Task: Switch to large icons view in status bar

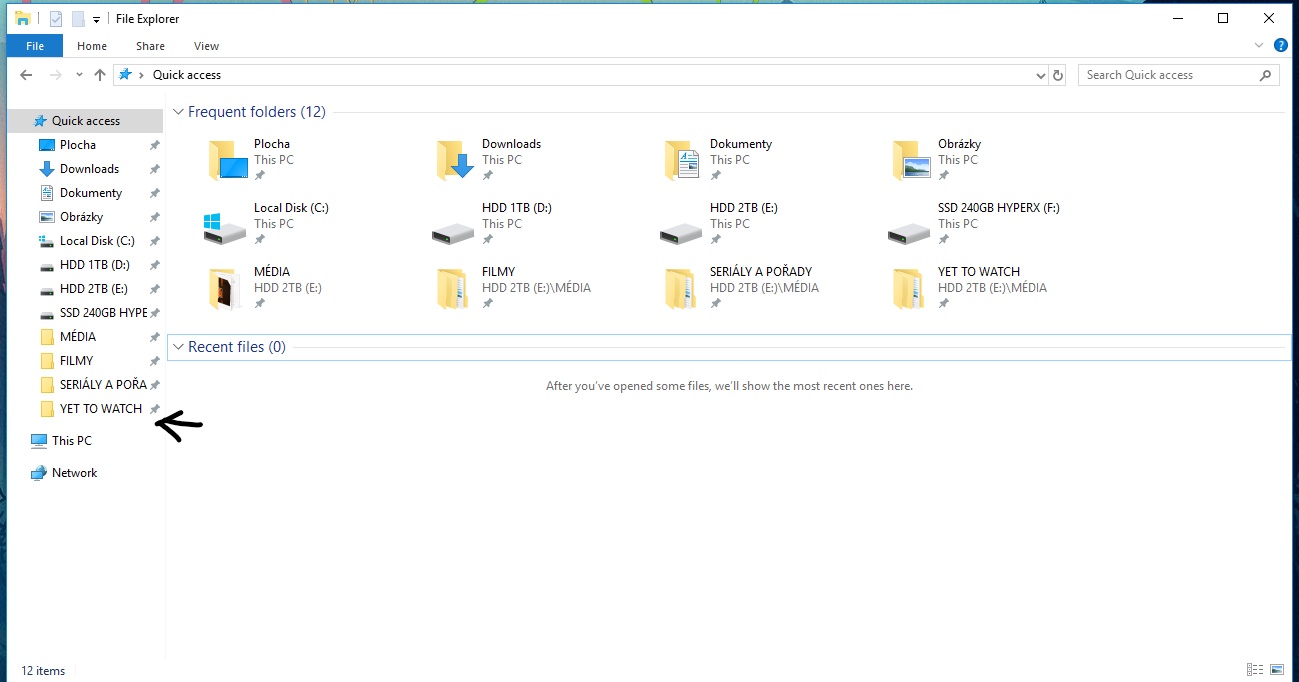Action: 1277,670
